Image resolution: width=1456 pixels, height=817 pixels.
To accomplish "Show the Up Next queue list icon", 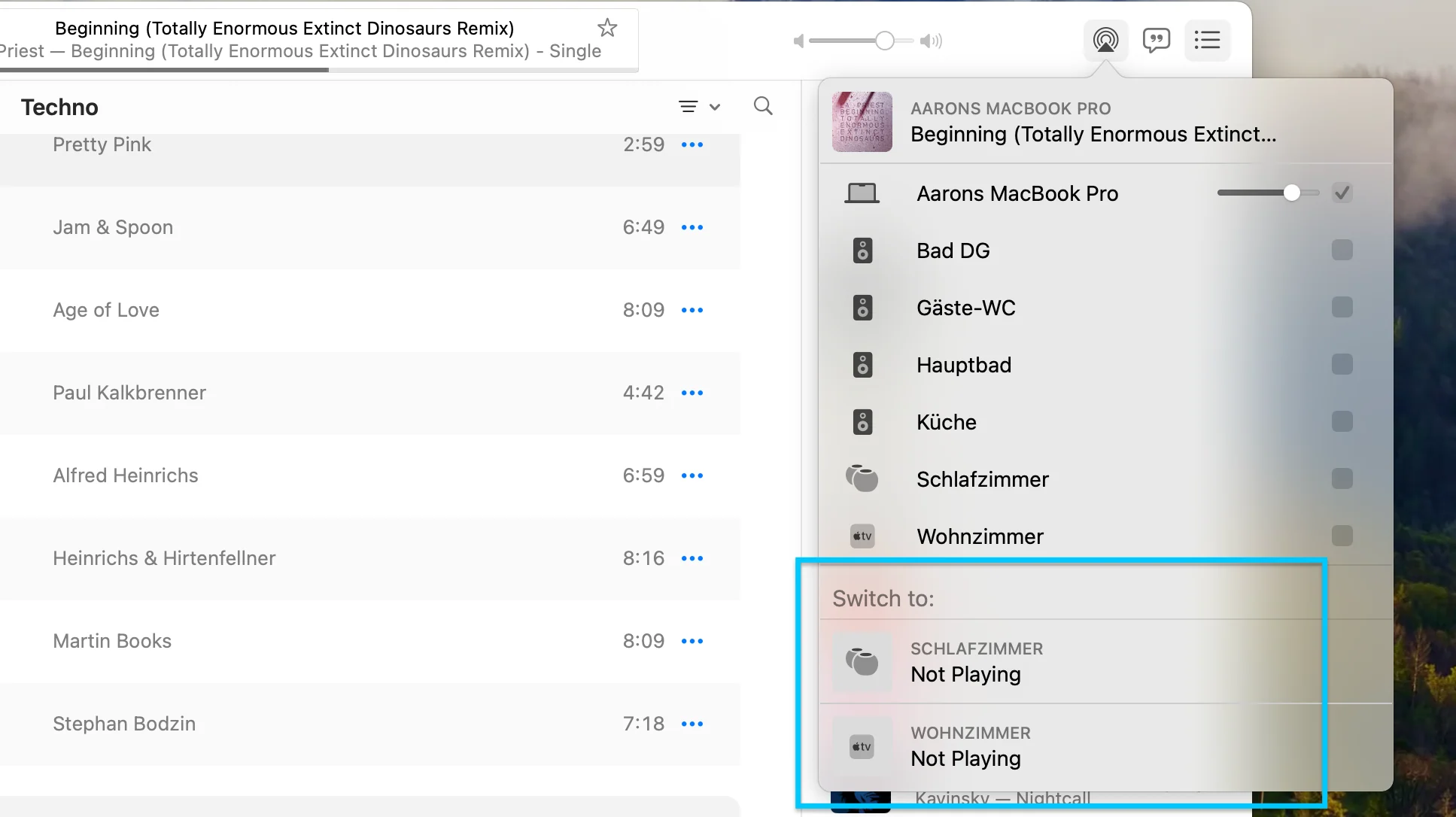I will click(x=1207, y=40).
